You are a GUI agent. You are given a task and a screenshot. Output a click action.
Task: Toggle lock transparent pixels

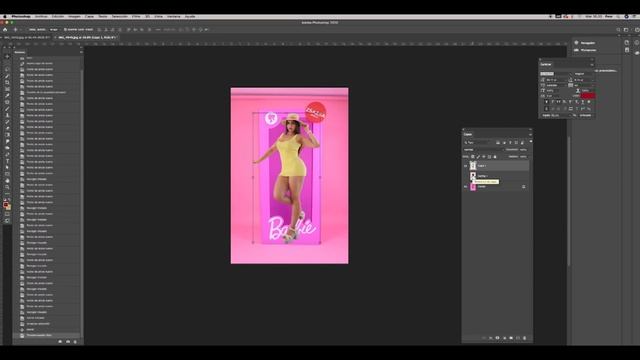point(473,157)
